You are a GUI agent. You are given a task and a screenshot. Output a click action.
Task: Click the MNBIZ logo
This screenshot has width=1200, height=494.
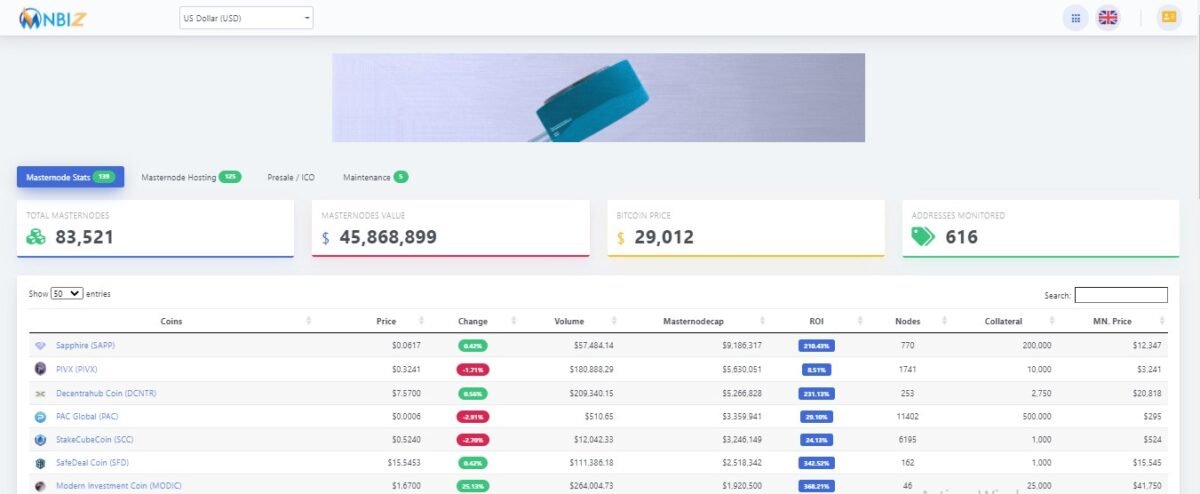pos(52,18)
